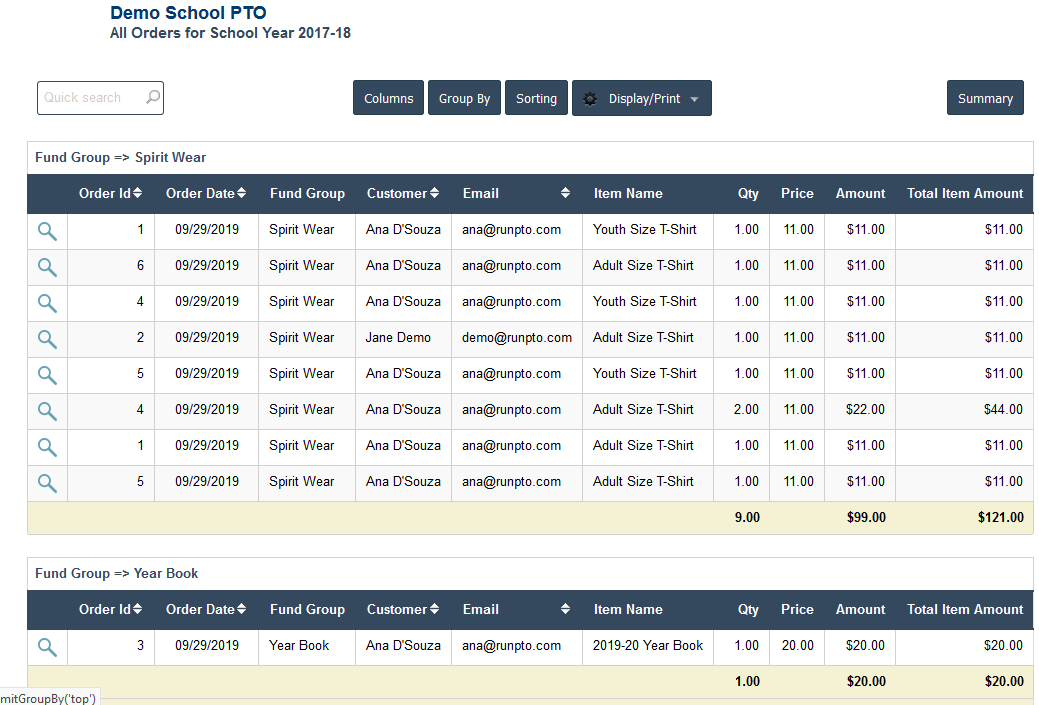Open details for Jane Demo's order
This screenshot has height=705, width=1039.
click(x=47, y=338)
